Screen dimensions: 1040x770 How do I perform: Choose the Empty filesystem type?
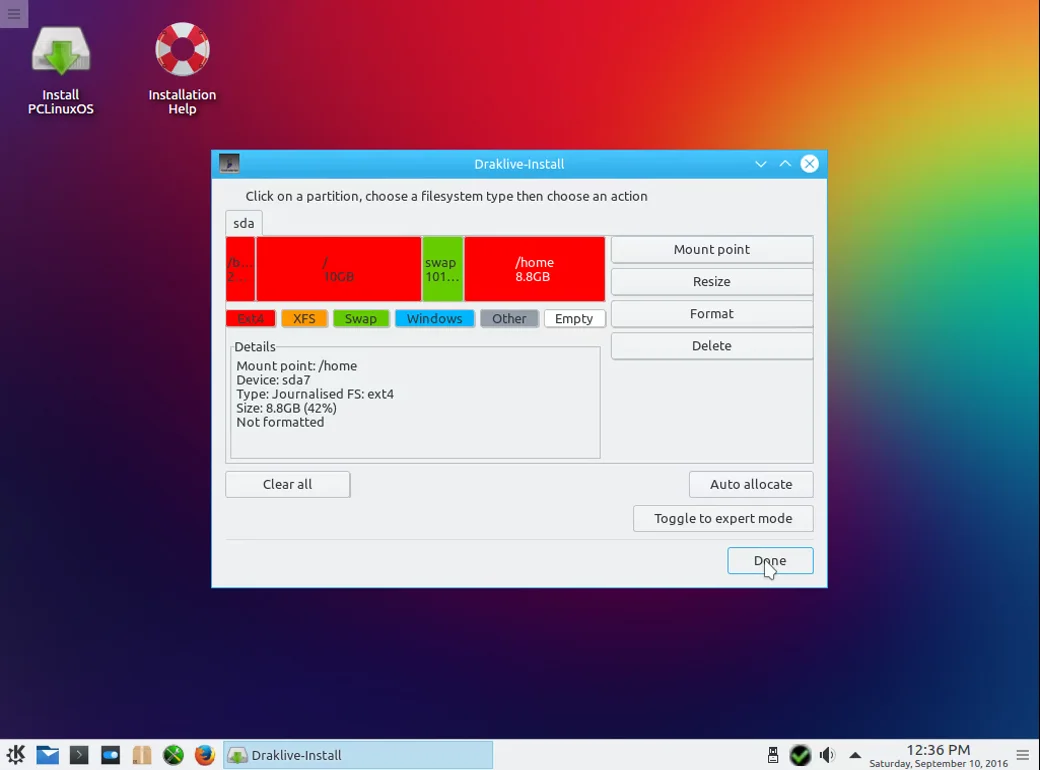[x=574, y=318]
